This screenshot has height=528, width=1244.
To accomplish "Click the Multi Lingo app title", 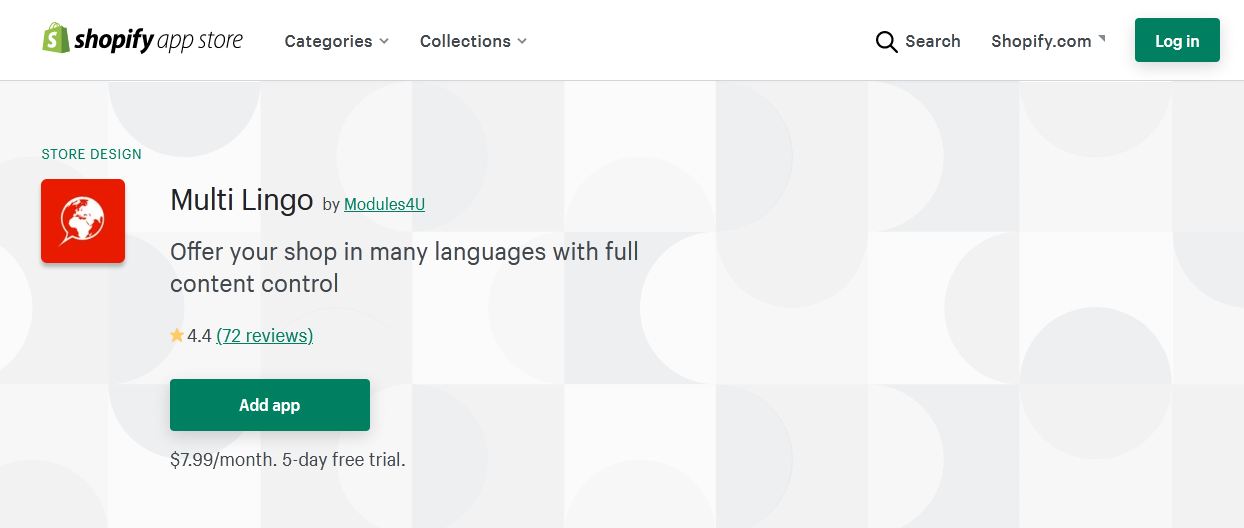I will [242, 200].
